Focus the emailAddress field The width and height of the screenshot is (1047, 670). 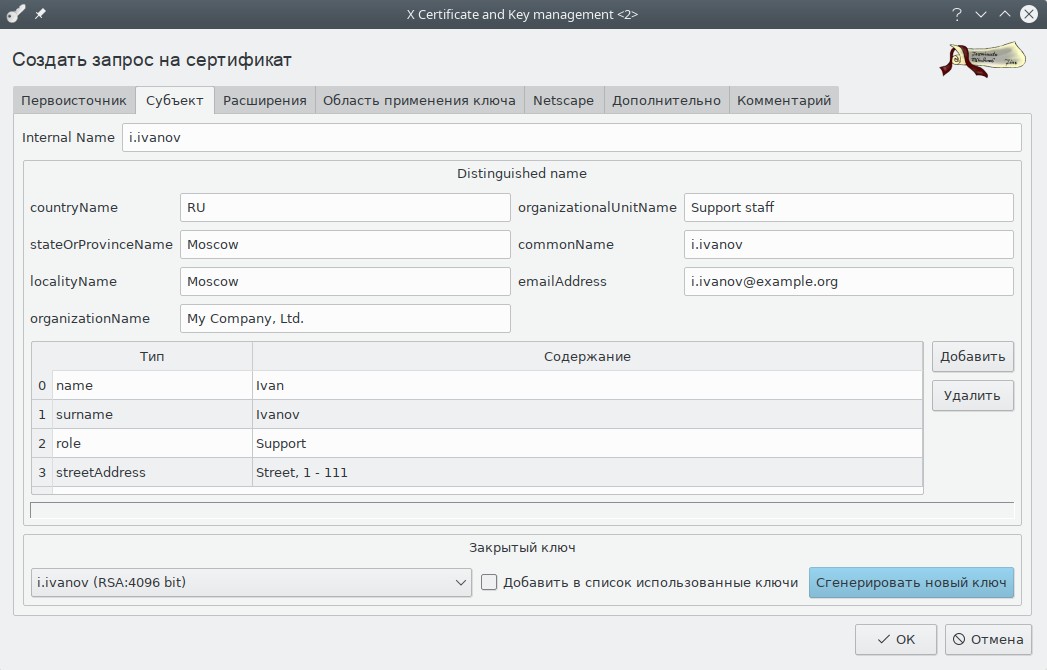point(848,282)
